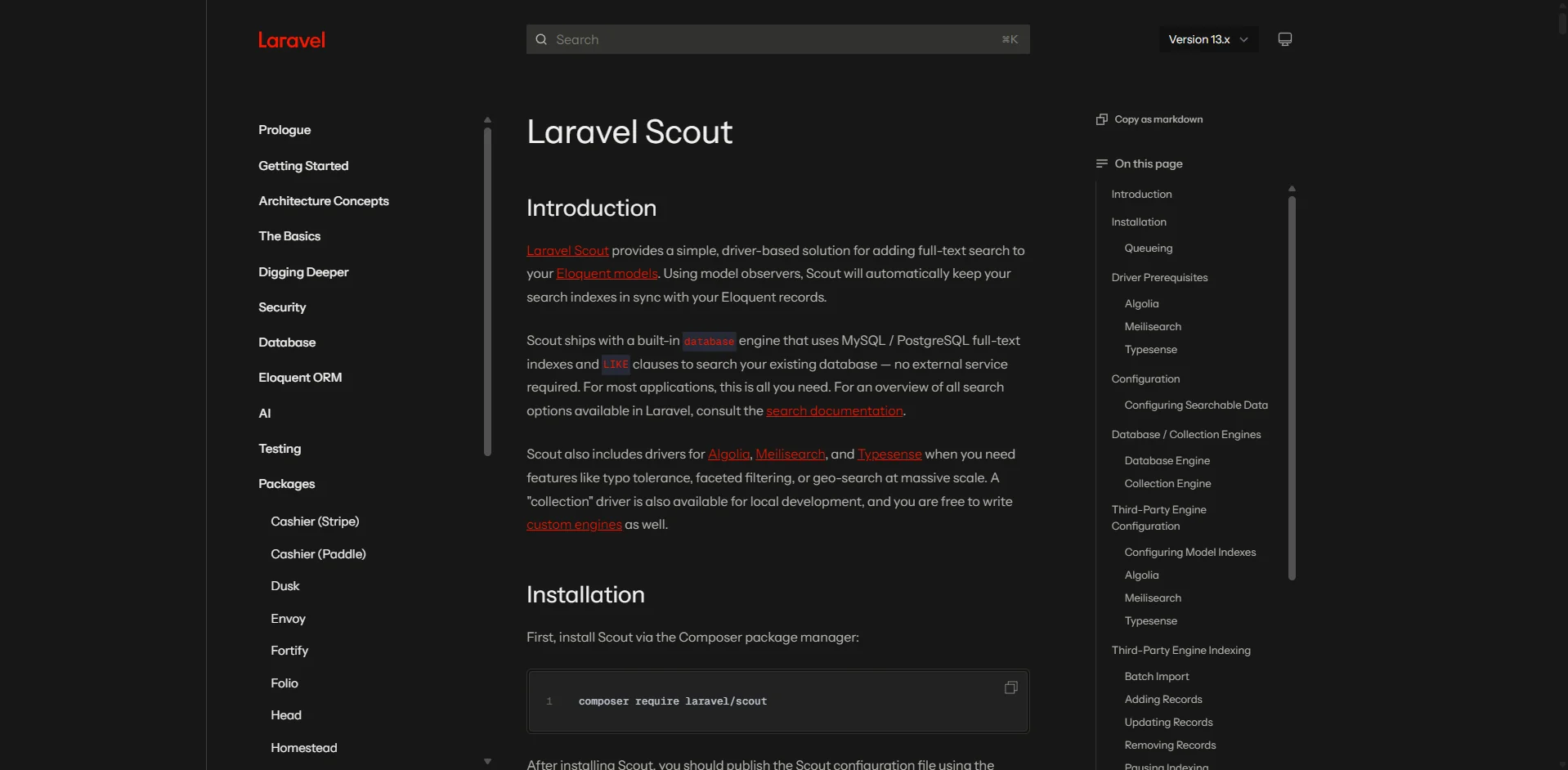This screenshot has width=1568, height=770.
Task: Expand The Basics section
Action: pyautogui.click(x=289, y=236)
